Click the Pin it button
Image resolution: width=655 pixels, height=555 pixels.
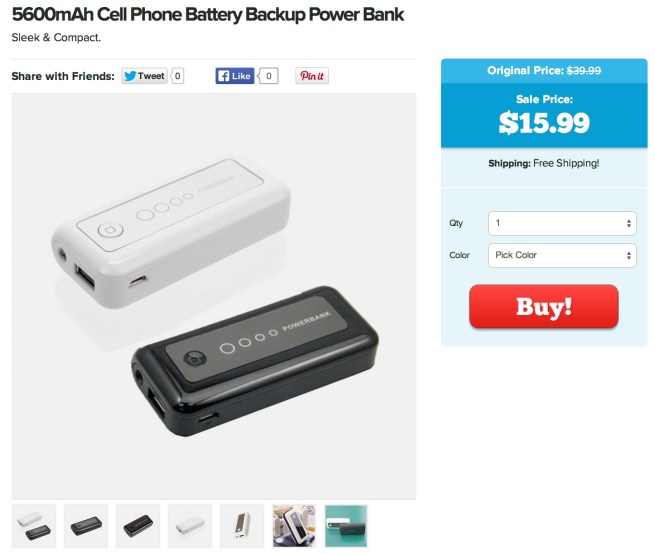click(x=312, y=76)
